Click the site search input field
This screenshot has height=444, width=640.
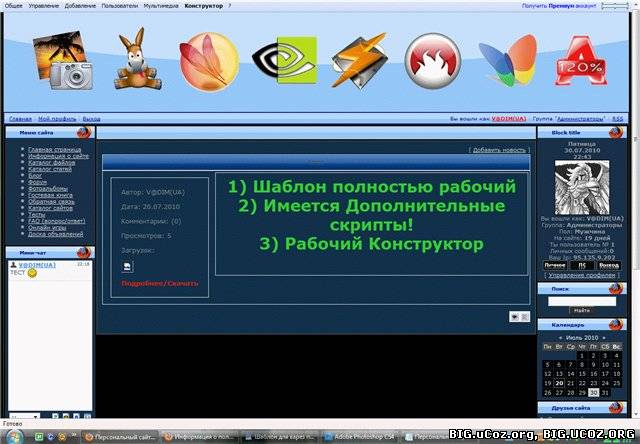(x=582, y=301)
